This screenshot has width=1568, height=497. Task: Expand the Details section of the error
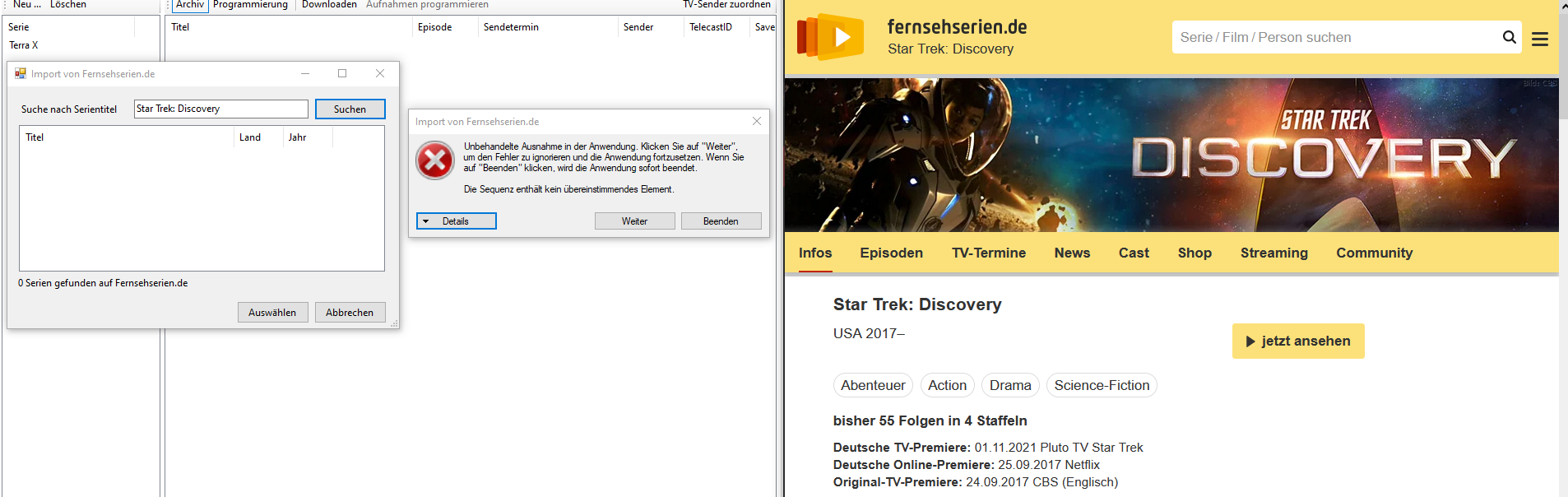(456, 221)
